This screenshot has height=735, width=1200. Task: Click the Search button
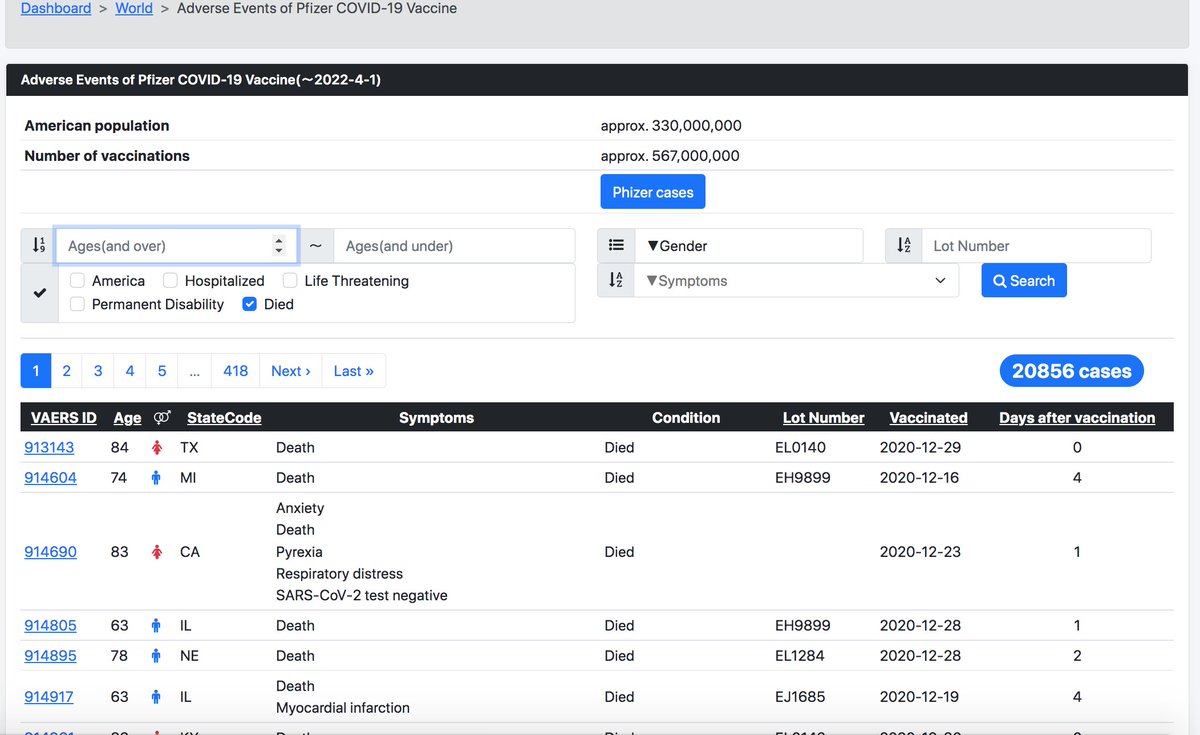coord(1024,281)
